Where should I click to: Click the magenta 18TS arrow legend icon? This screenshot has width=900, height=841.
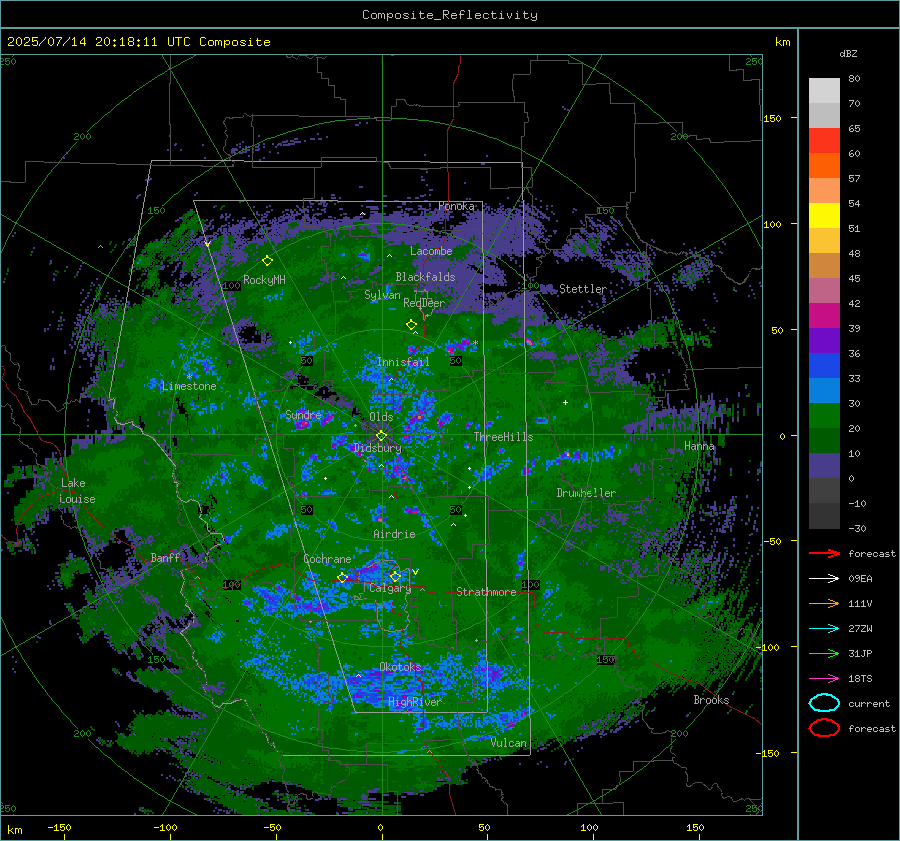[824, 679]
